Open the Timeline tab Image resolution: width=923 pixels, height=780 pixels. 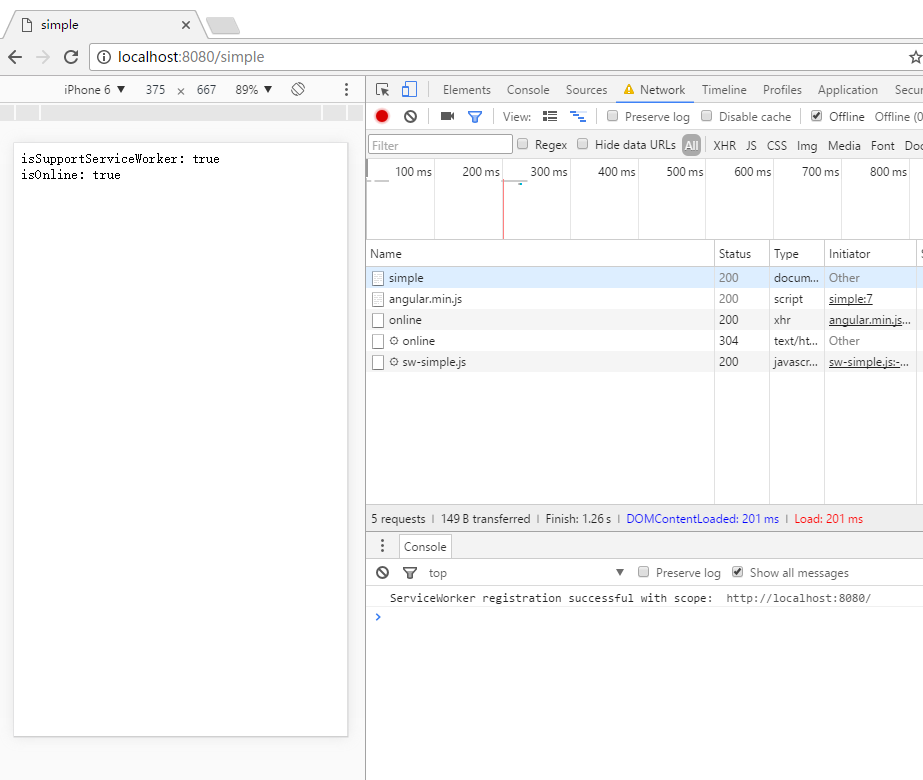[x=724, y=89]
